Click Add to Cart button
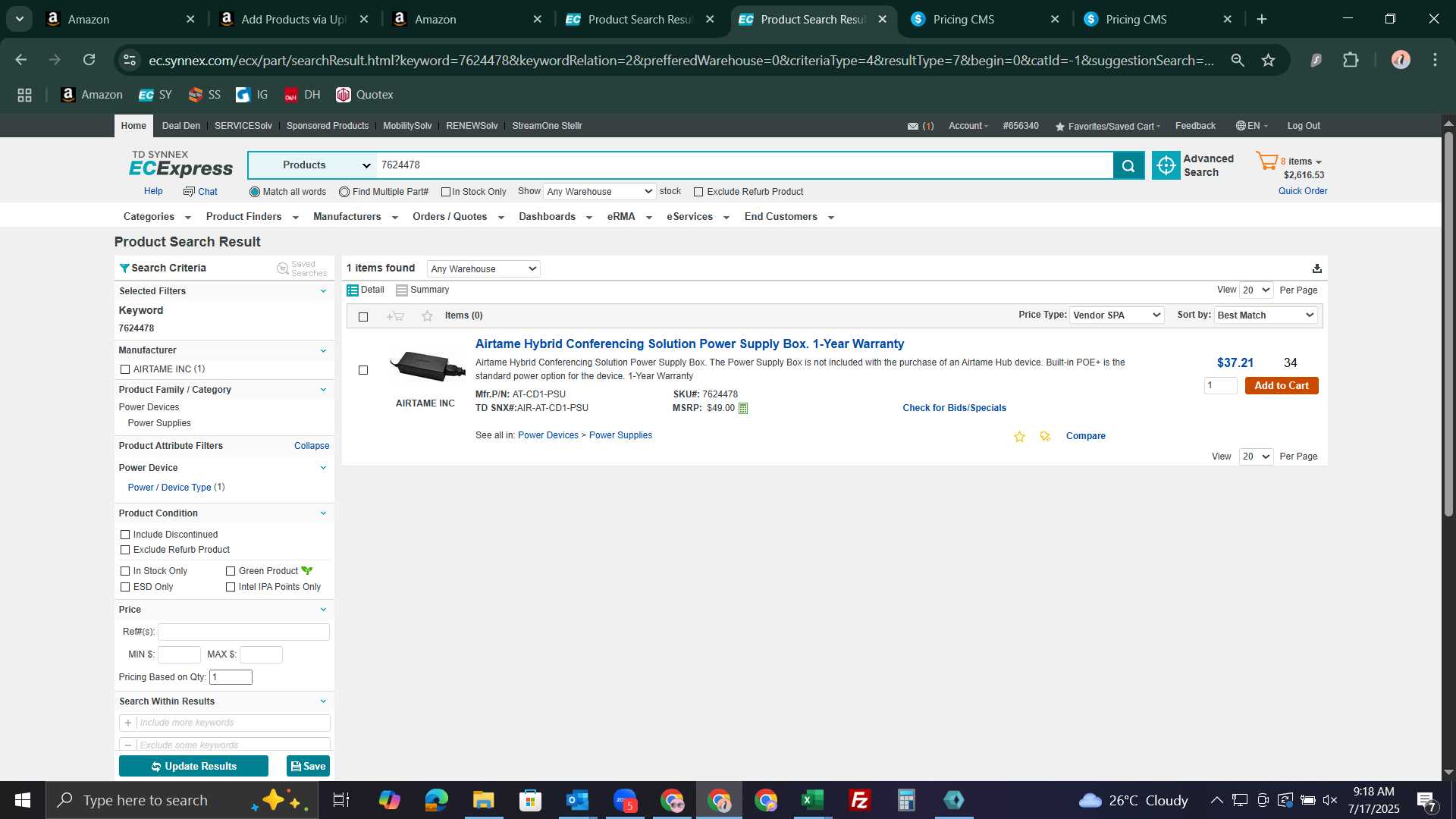The height and width of the screenshot is (819, 1456). (x=1282, y=386)
